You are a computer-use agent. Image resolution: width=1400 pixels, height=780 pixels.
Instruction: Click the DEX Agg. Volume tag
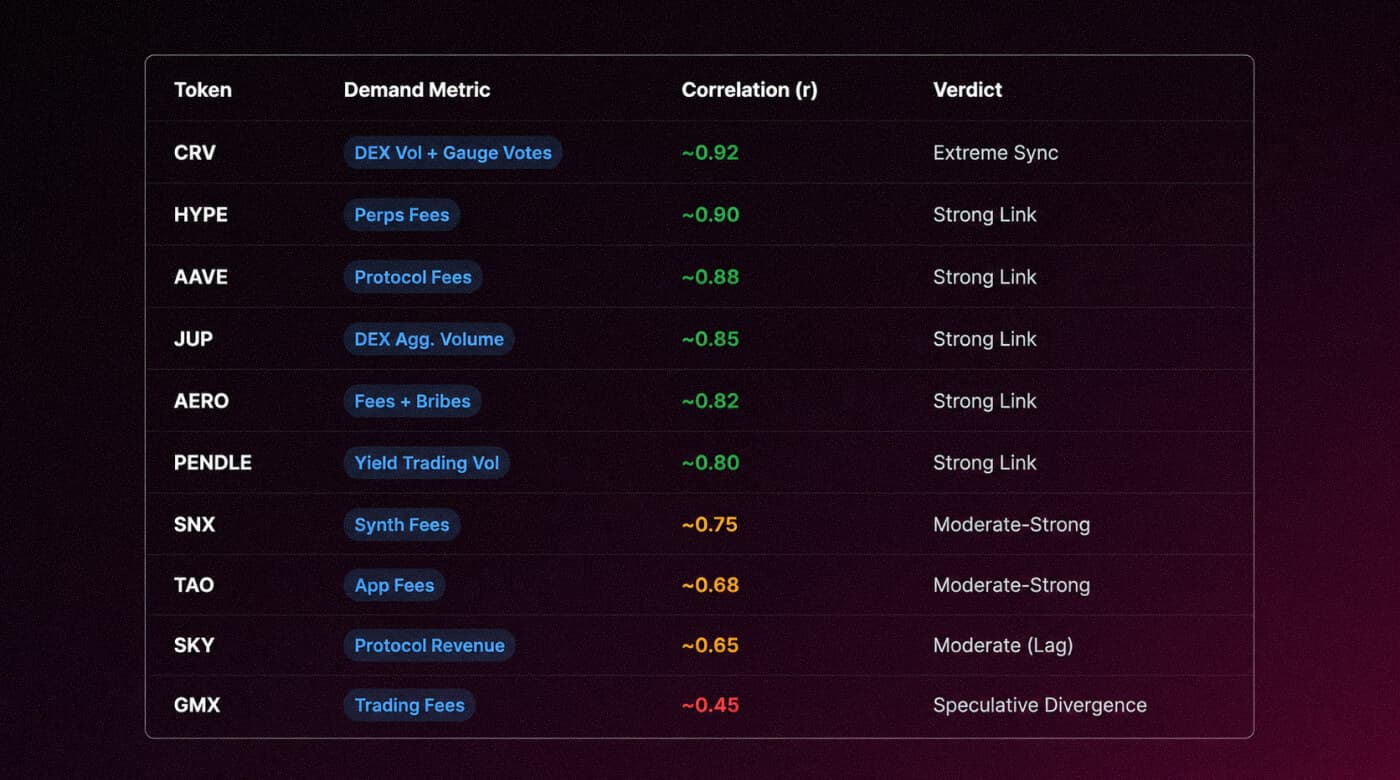click(x=429, y=339)
